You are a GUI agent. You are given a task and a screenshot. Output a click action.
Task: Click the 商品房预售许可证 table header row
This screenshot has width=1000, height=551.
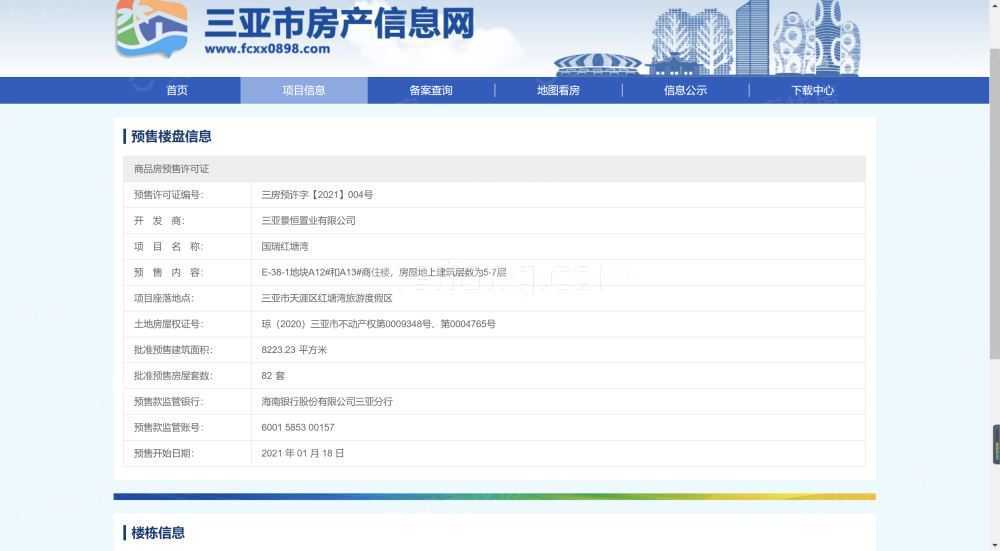click(494, 169)
